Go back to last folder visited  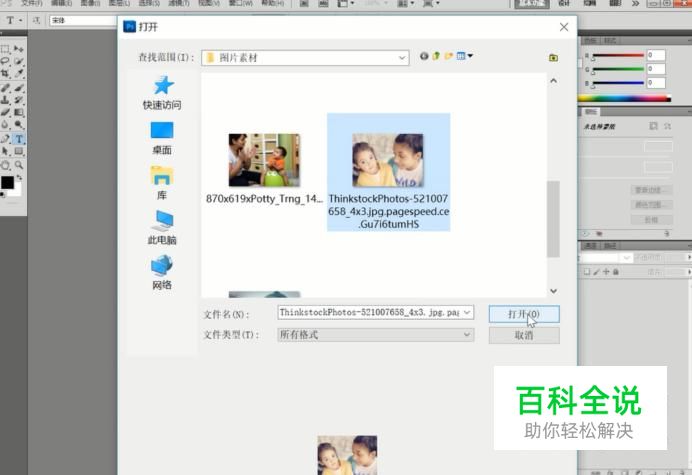pyautogui.click(x=424, y=56)
